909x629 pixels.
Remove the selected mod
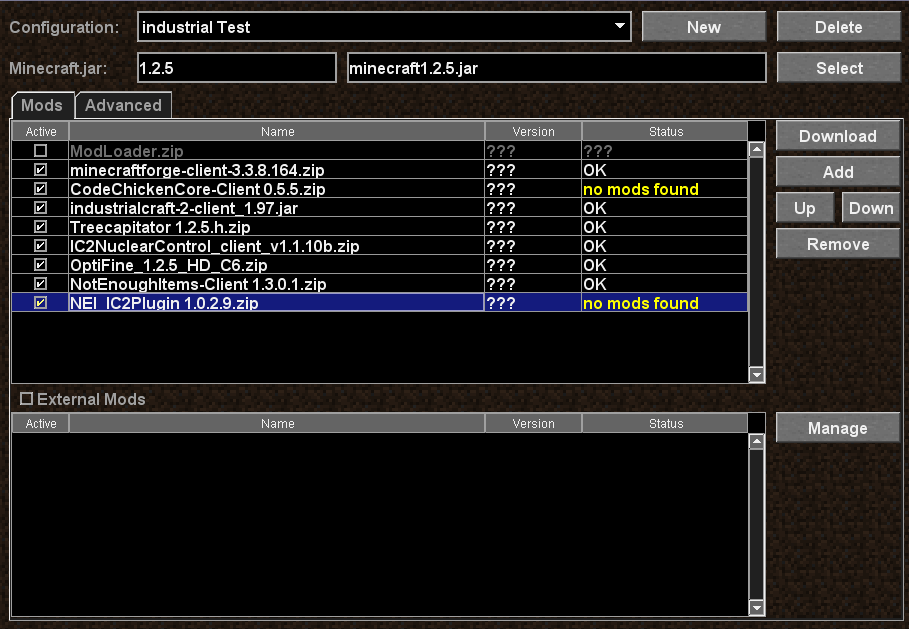[837, 244]
